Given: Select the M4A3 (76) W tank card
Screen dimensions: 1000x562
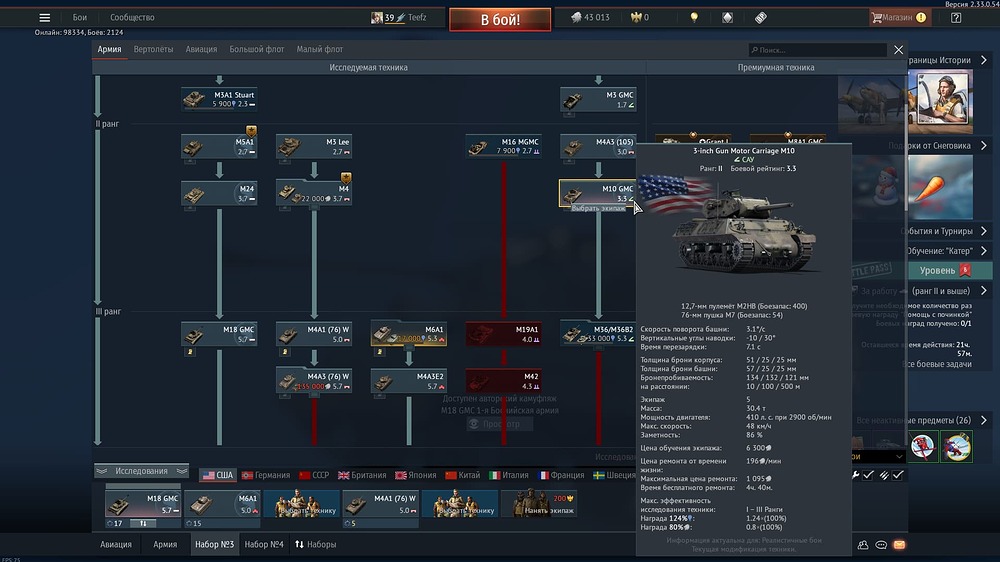Looking at the screenshot, I should point(313,381).
